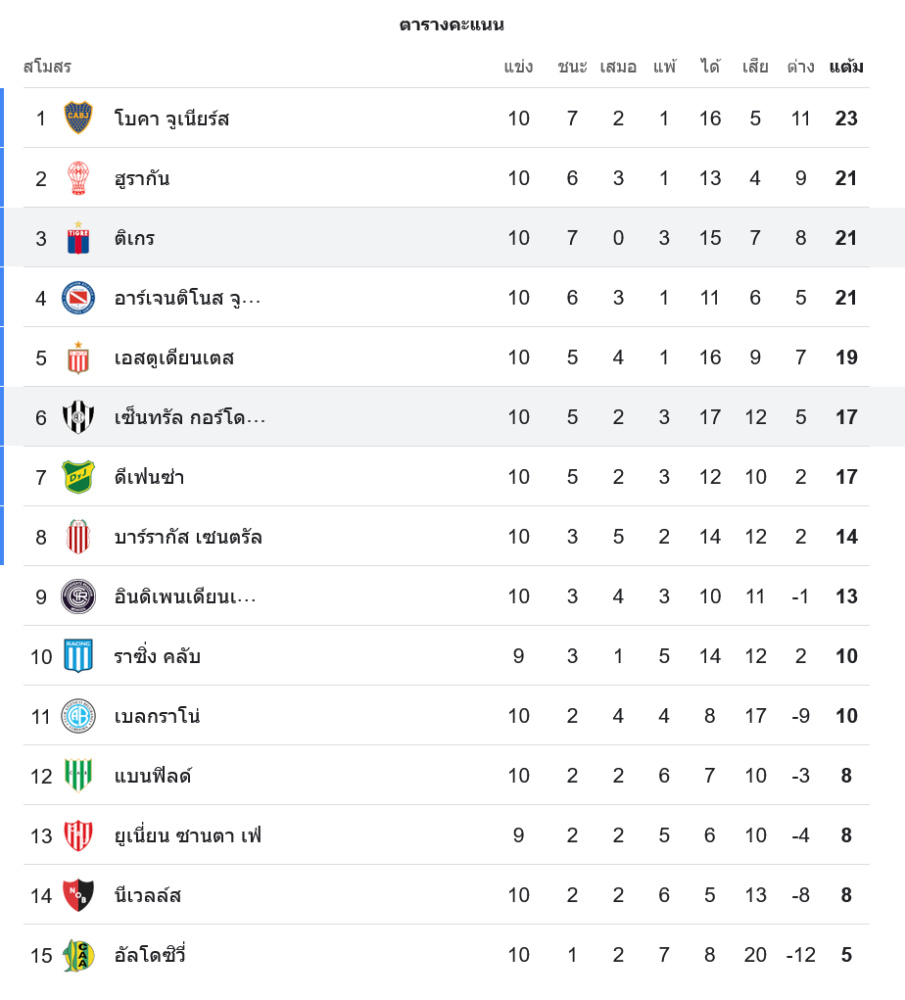Click the Huracán club crest icon

(x=78, y=178)
